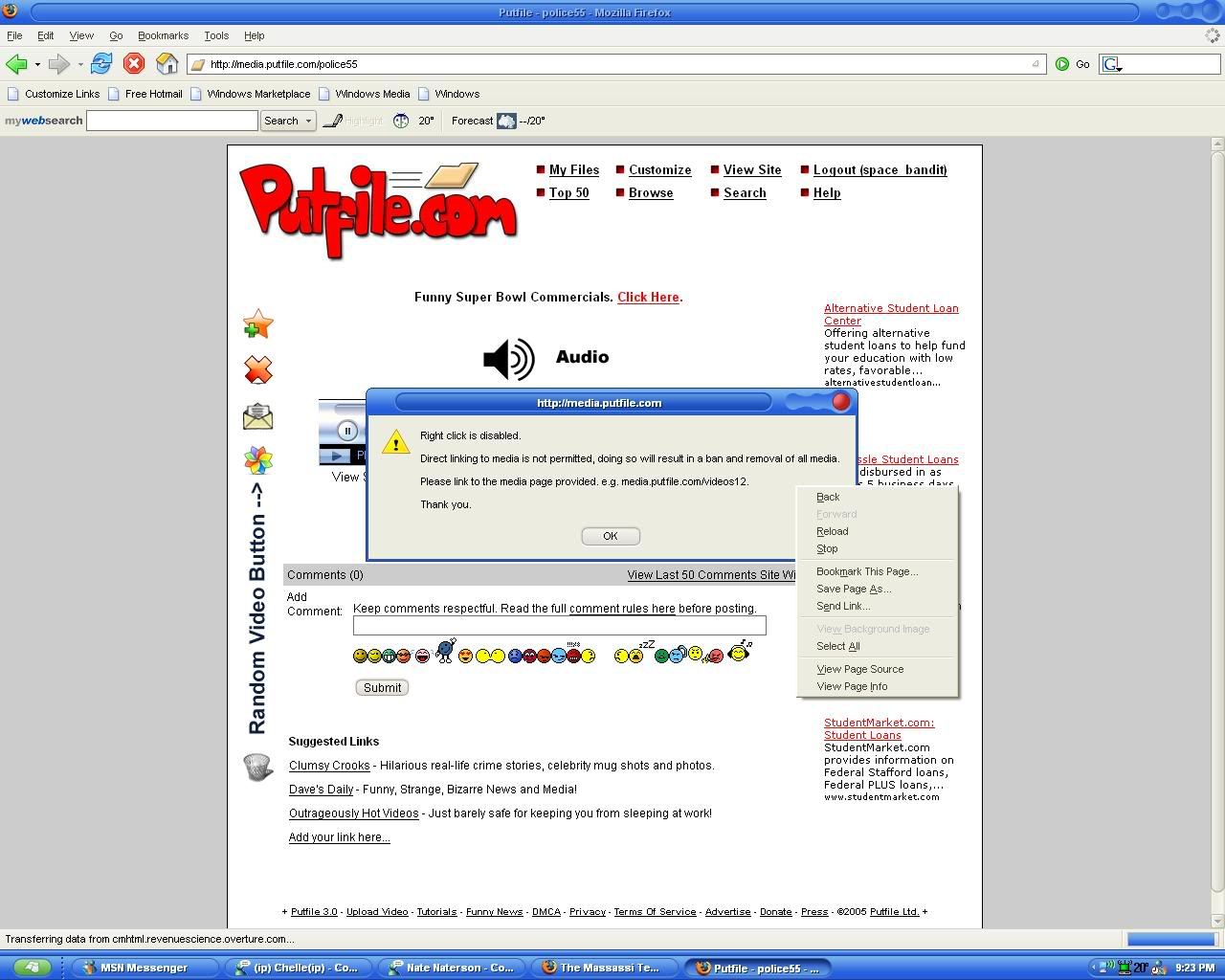The image size is (1225, 980).
Task: Click the mywebsearch input field
Action: click(172, 121)
